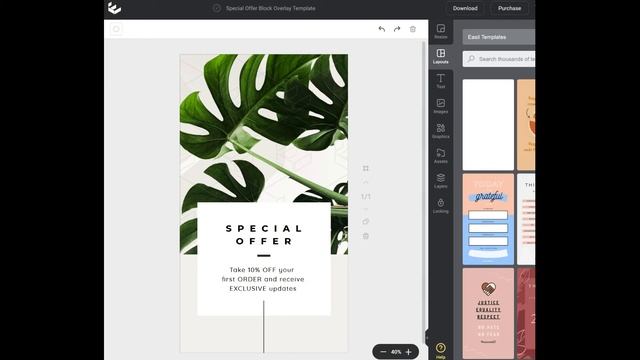This screenshot has height=360, width=640.
Task: Click the grid view icon beside the page
Action: click(x=366, y=168)
